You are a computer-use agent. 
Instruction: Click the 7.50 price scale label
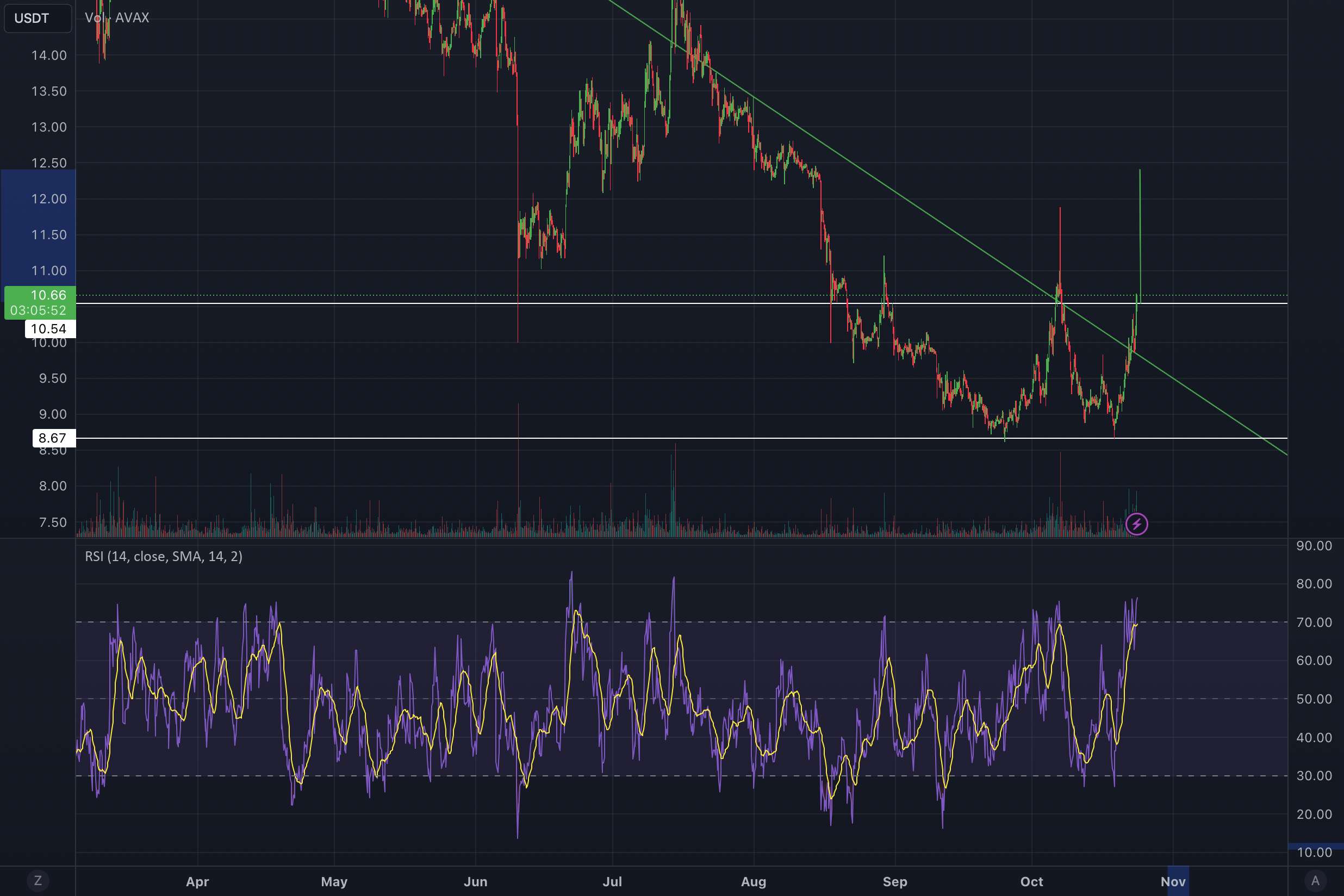[x=53, y=522]
